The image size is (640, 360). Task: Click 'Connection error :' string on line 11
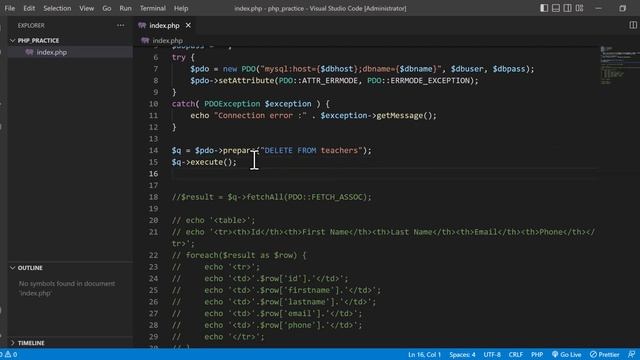(260, 116)
